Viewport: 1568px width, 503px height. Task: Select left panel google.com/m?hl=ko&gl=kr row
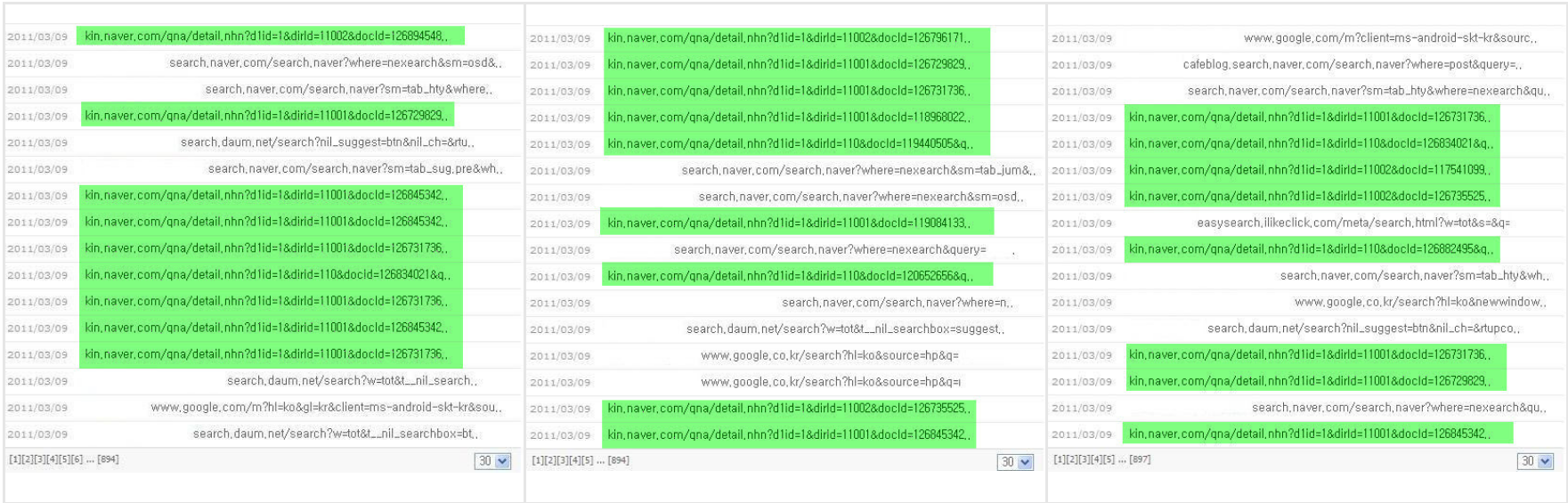(x=326, y=408)
